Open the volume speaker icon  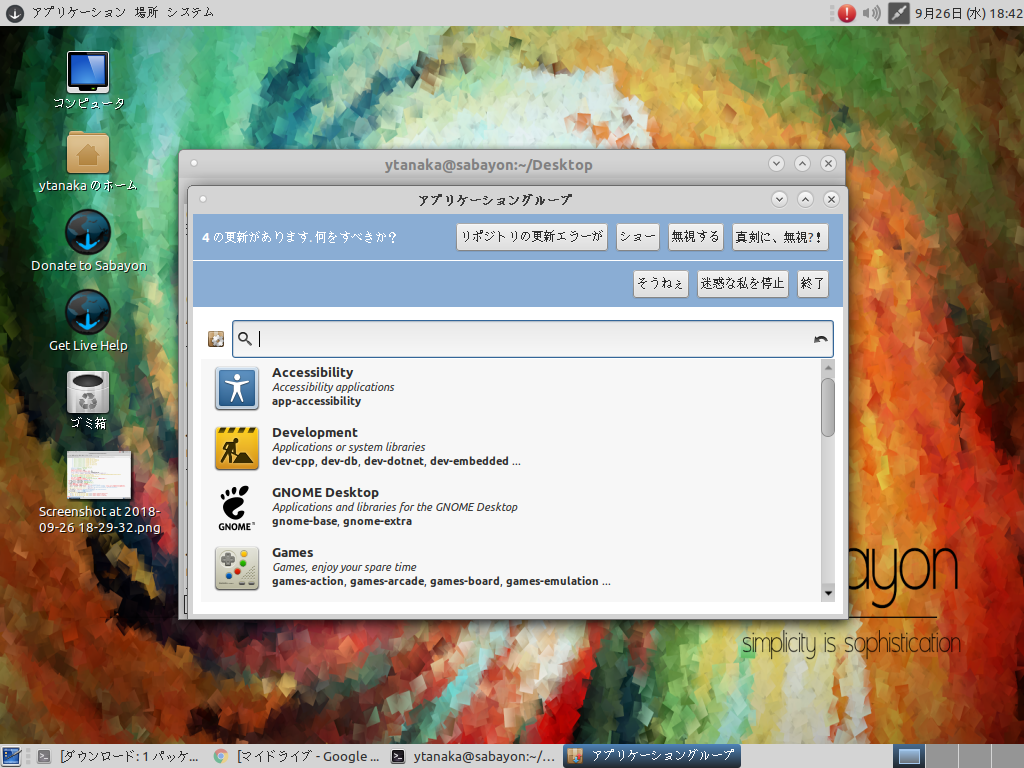[x=871, y=13]
